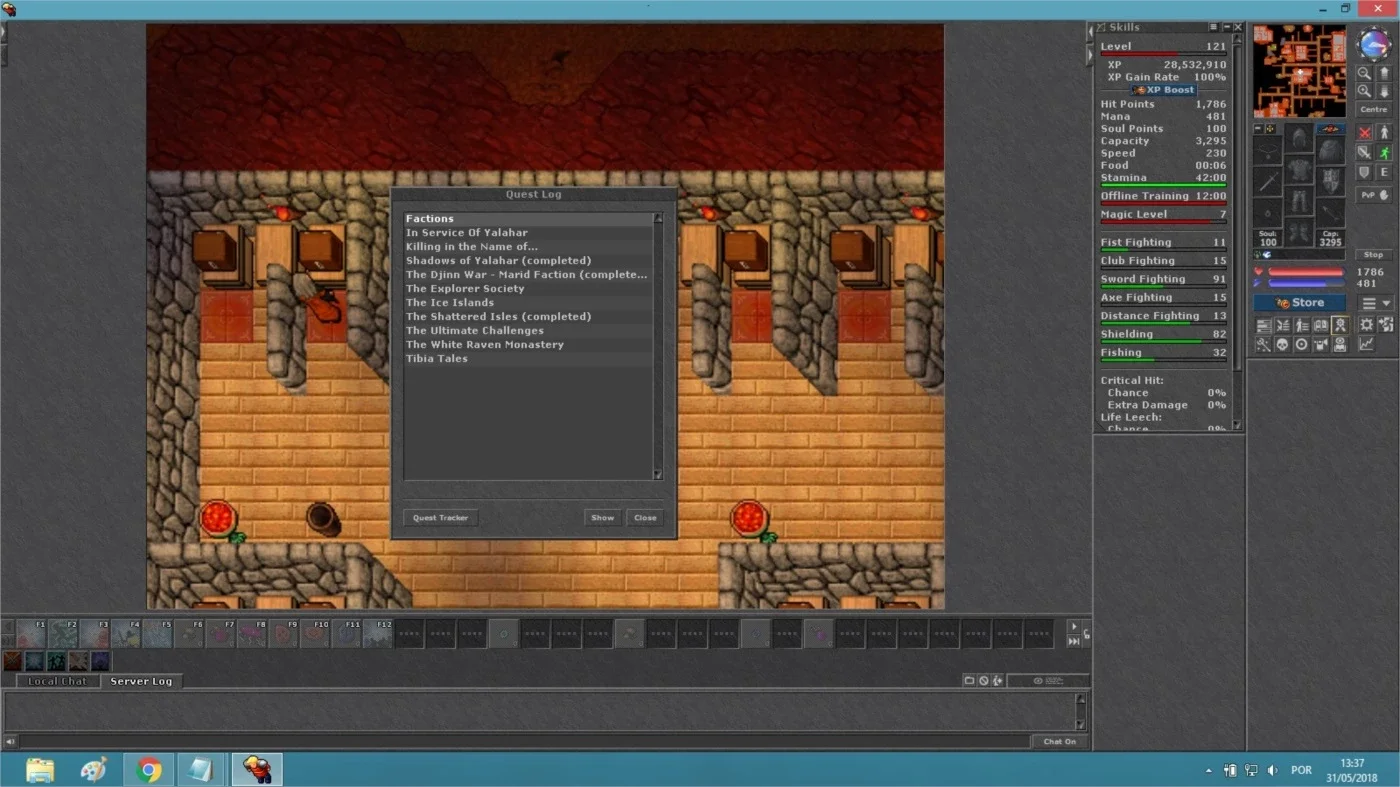This screenshot has width=1400, height=787.
Task: Click the ammunition arrow slot
Action: pyautogui.click(x=1331, y=212)
